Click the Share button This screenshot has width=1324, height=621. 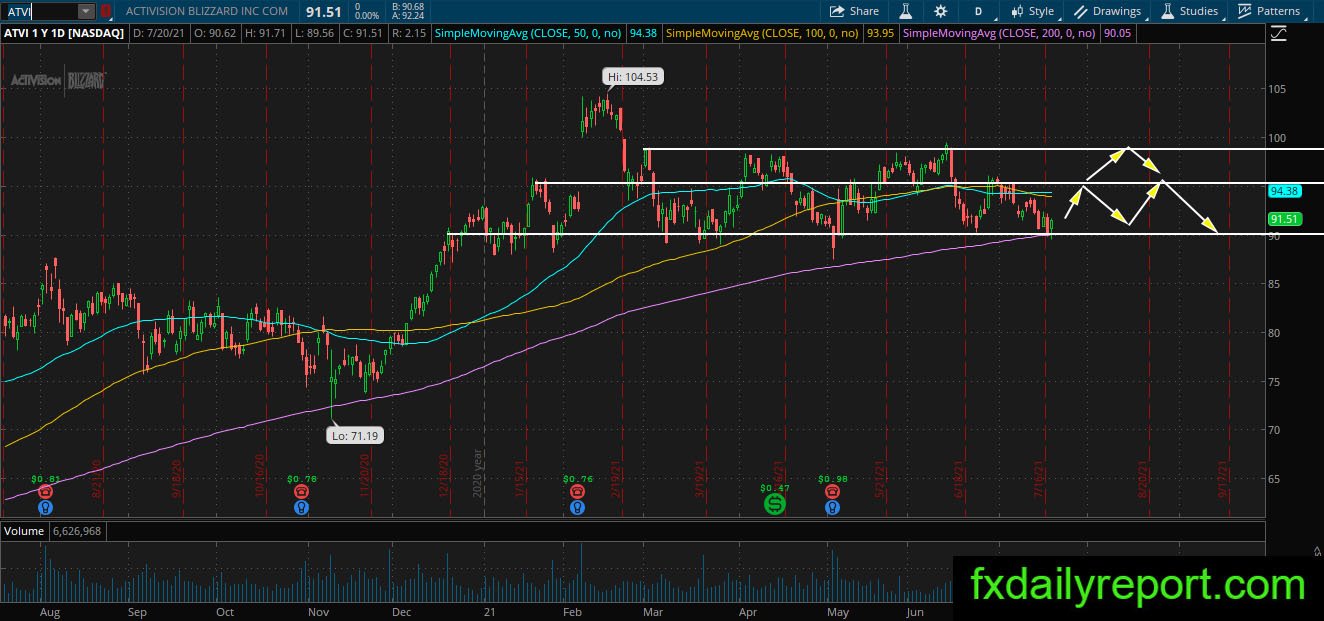[x=856, y=11]
